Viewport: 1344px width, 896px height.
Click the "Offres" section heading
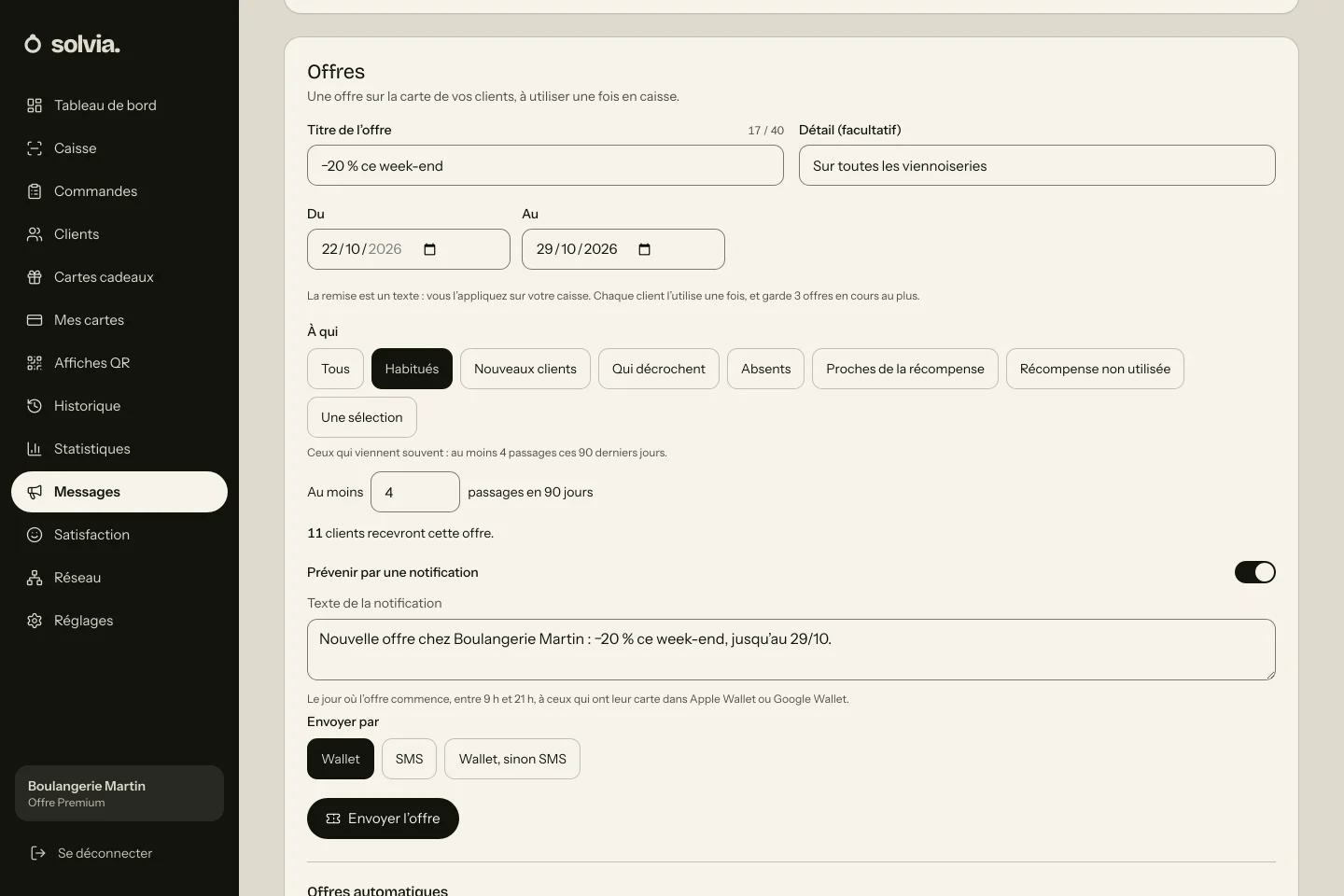[336, 72]
